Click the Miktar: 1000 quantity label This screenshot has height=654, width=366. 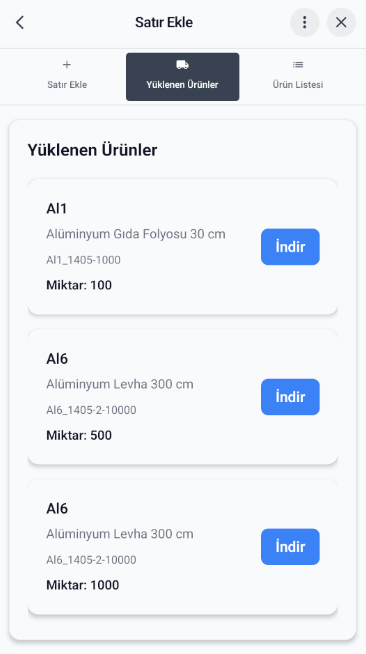coord(83,585)
